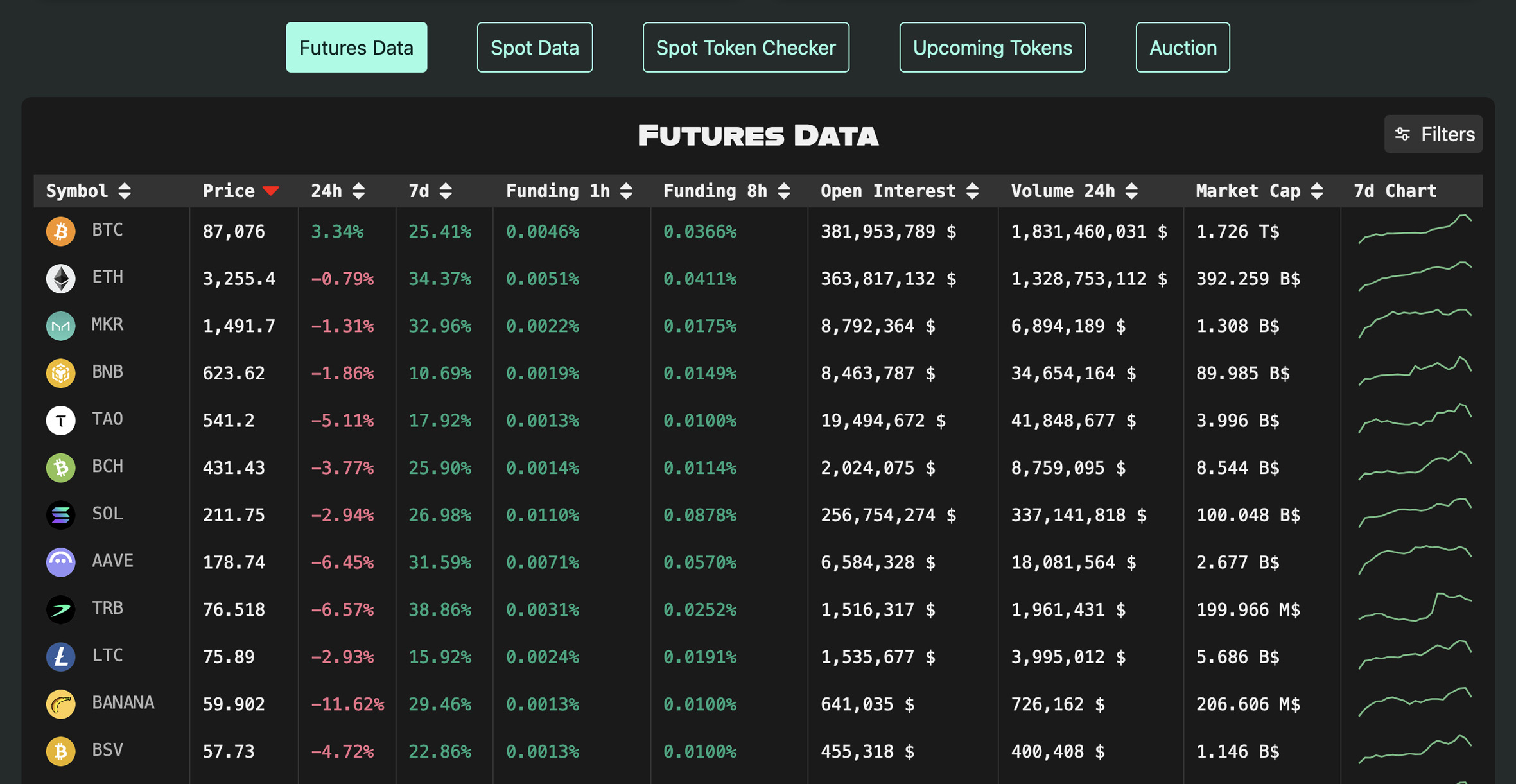
Task: Open the Spot Token Checker
Action: 745,47
